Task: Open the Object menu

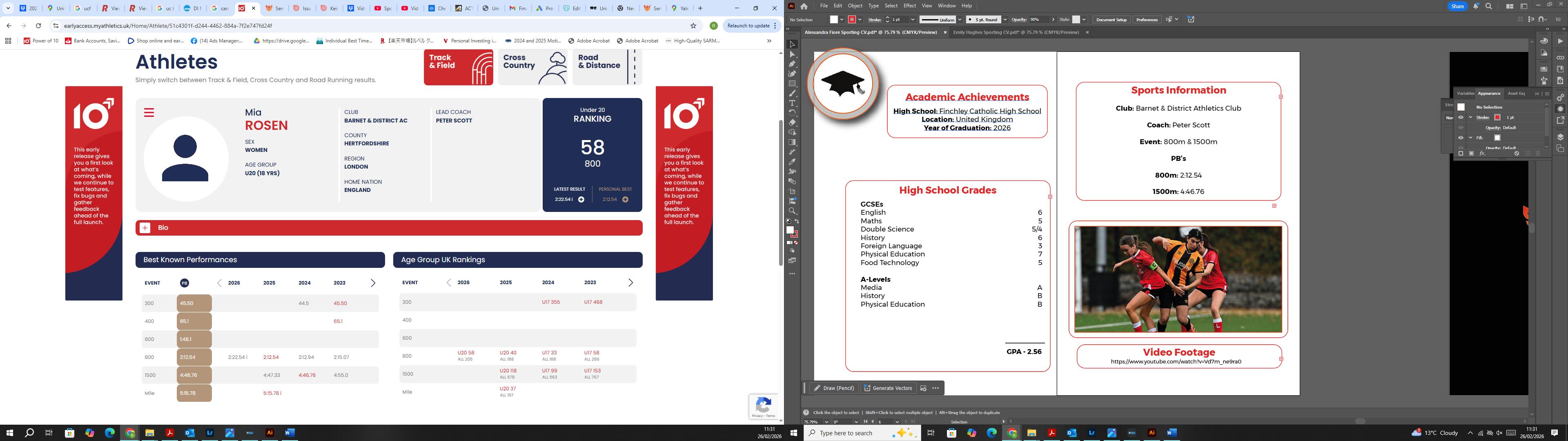Action: (x=855, y=5)
